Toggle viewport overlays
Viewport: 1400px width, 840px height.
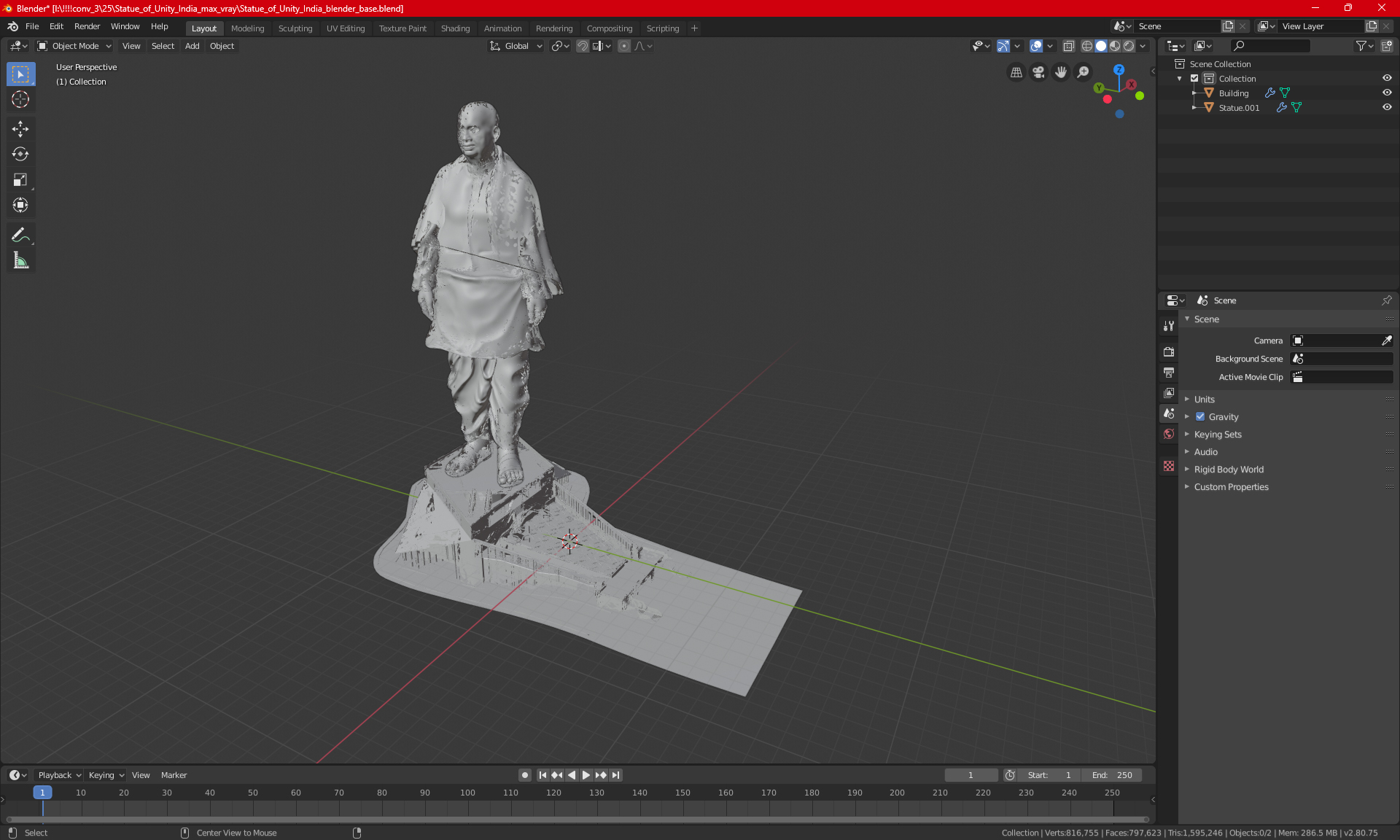1036,46
